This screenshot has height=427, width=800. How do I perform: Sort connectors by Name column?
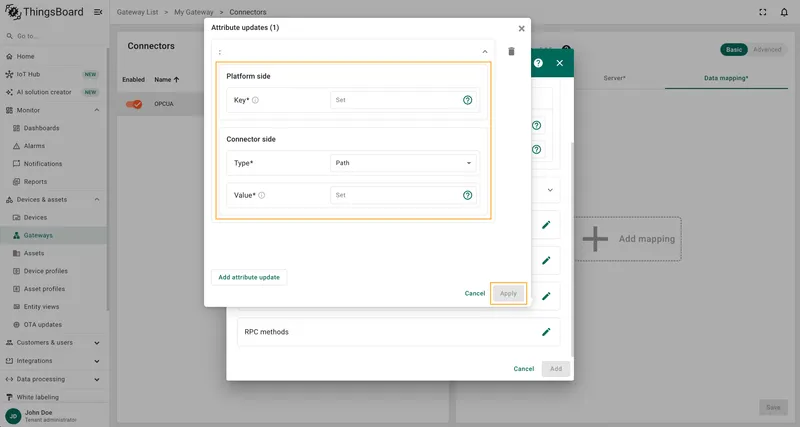coord(167,80)
